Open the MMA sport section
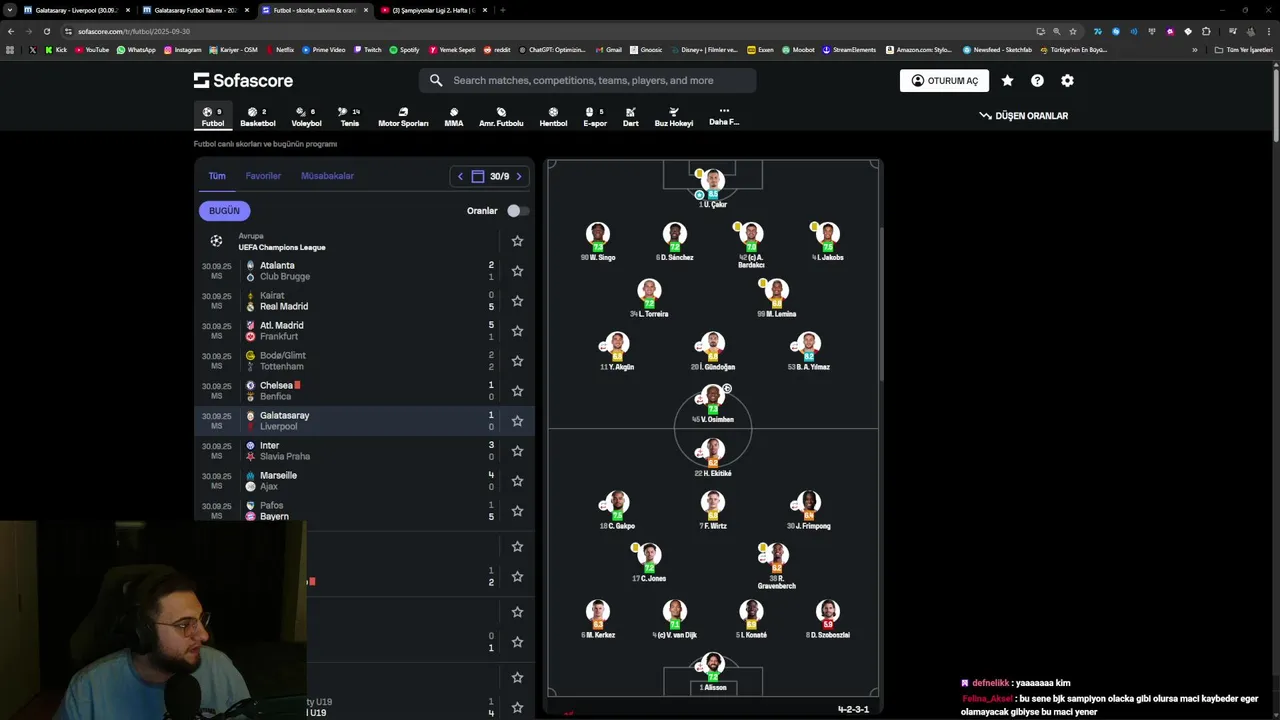This screenshot has height=720, width=1280. click(x=454, y=117)
